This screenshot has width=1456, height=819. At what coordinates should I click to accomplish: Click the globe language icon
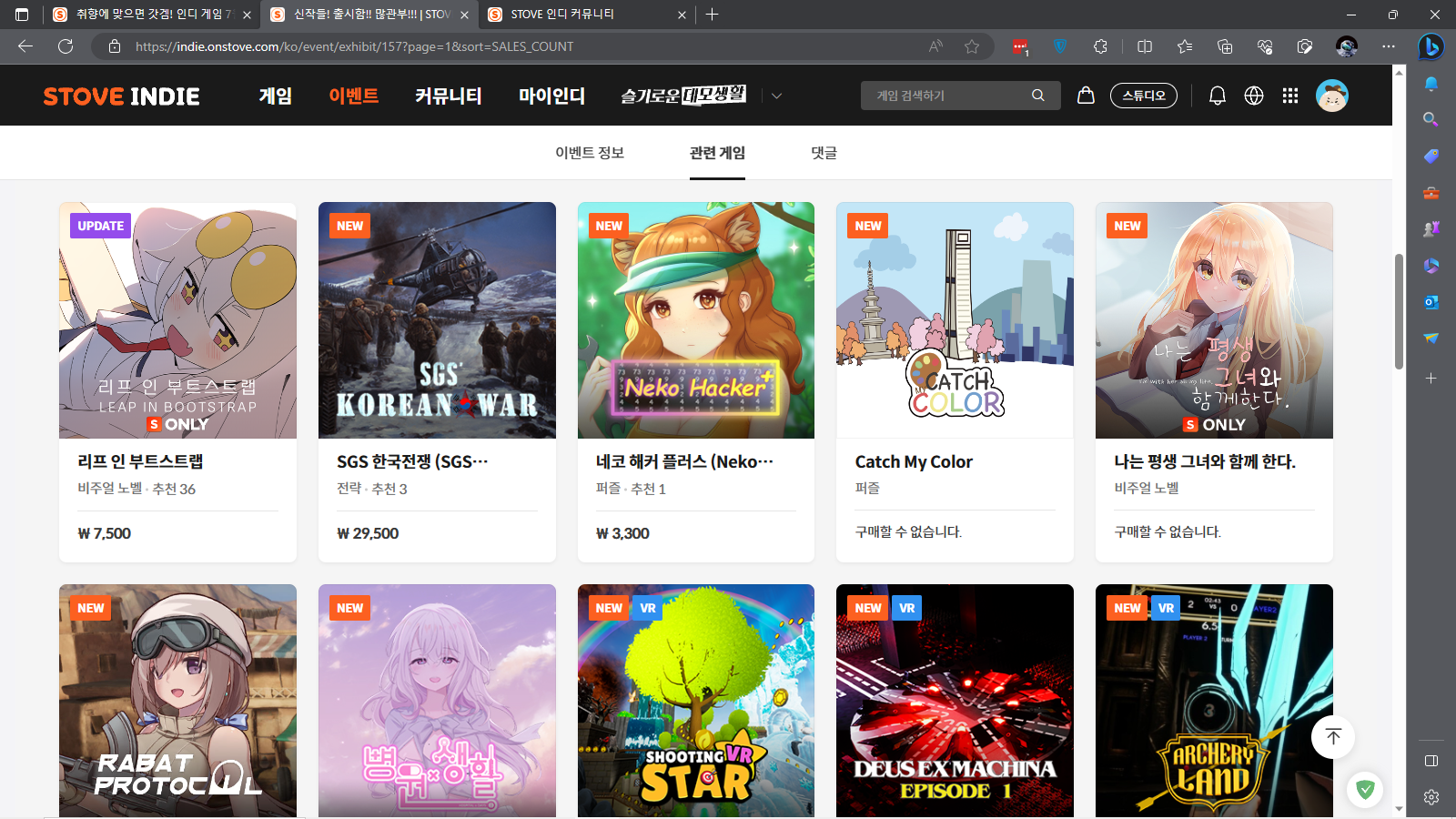click(1254, 96)
